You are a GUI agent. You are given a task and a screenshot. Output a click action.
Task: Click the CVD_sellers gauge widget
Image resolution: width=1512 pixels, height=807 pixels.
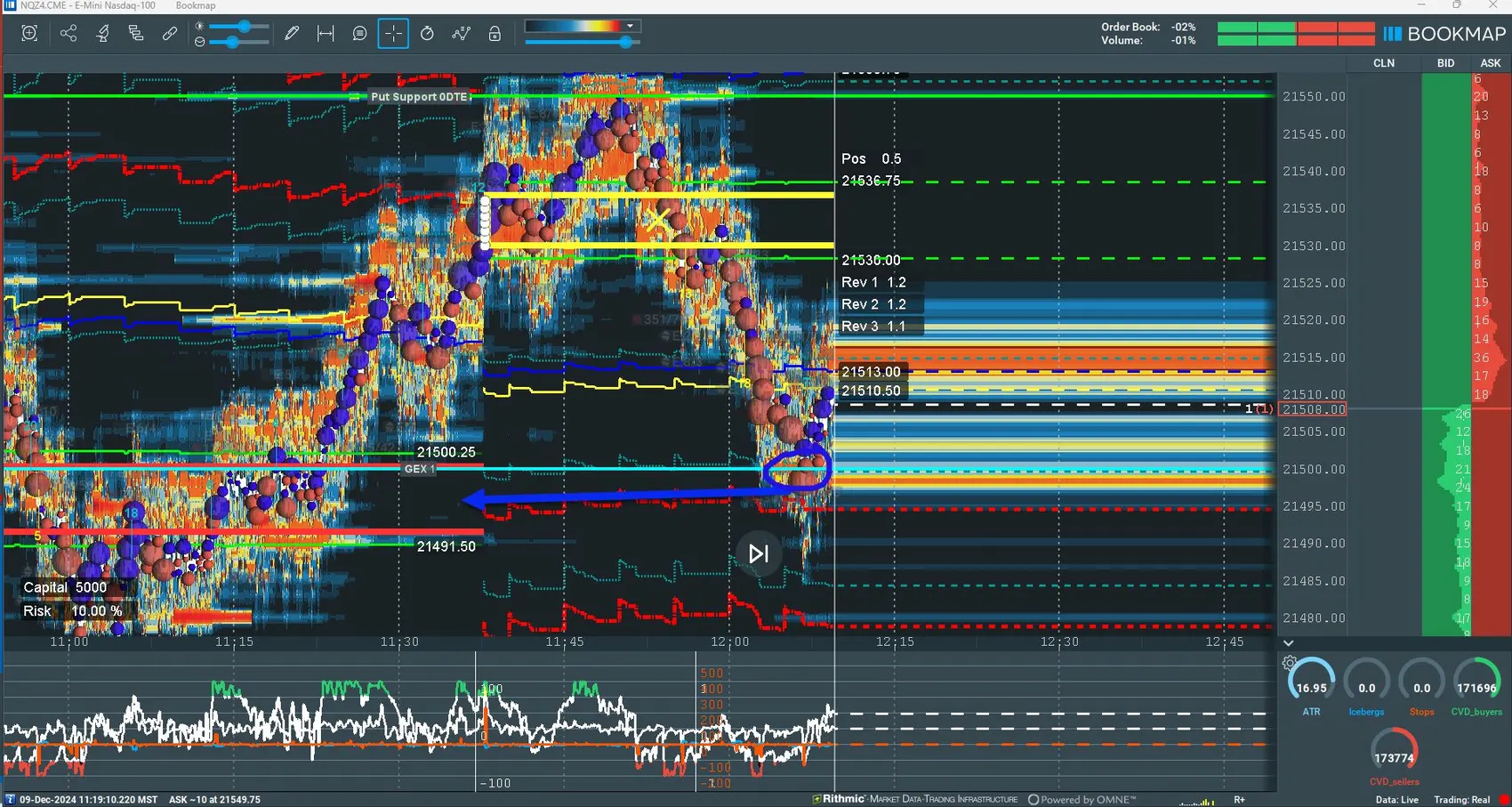click(1394, 758)
